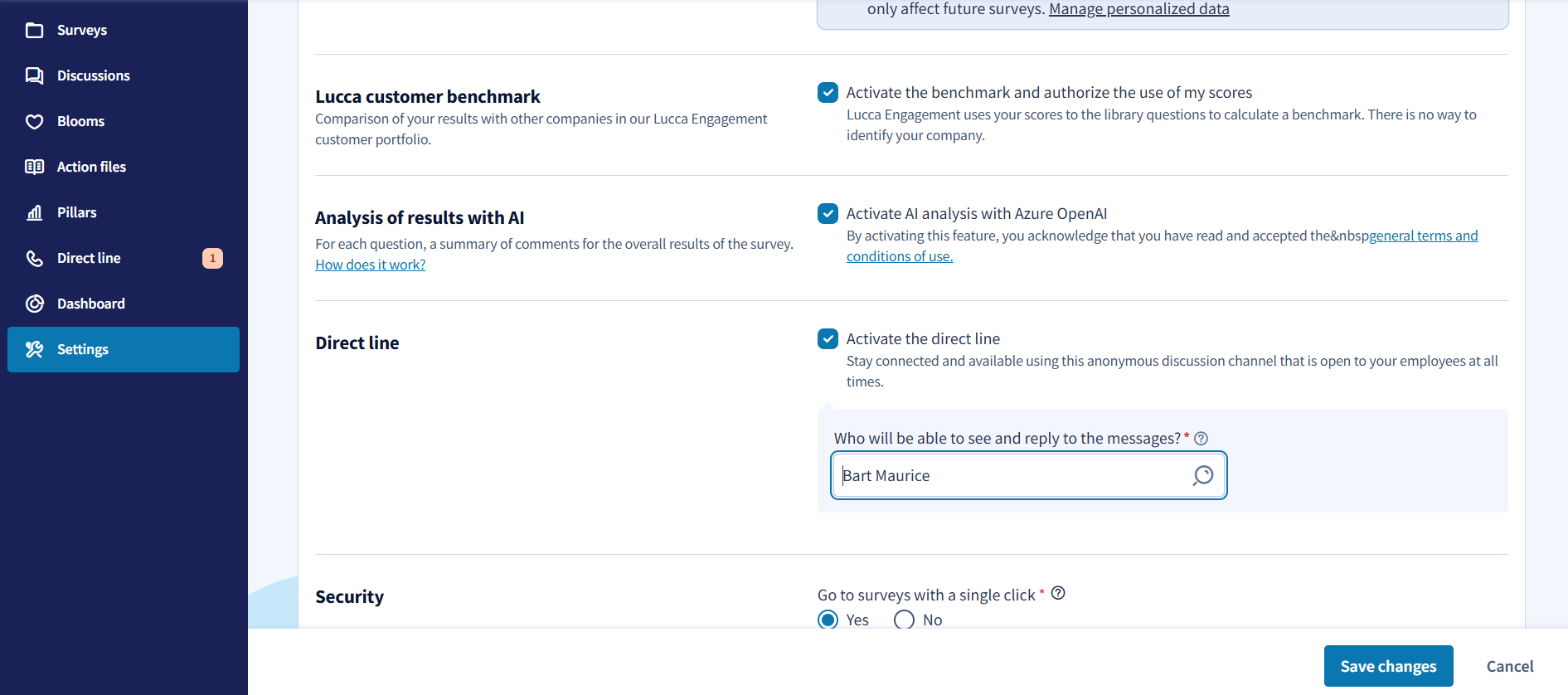Click the Bart Maurice recipient field
Image resolution: width=1568 pixels, height=695 pixels.
(1028, 475)
